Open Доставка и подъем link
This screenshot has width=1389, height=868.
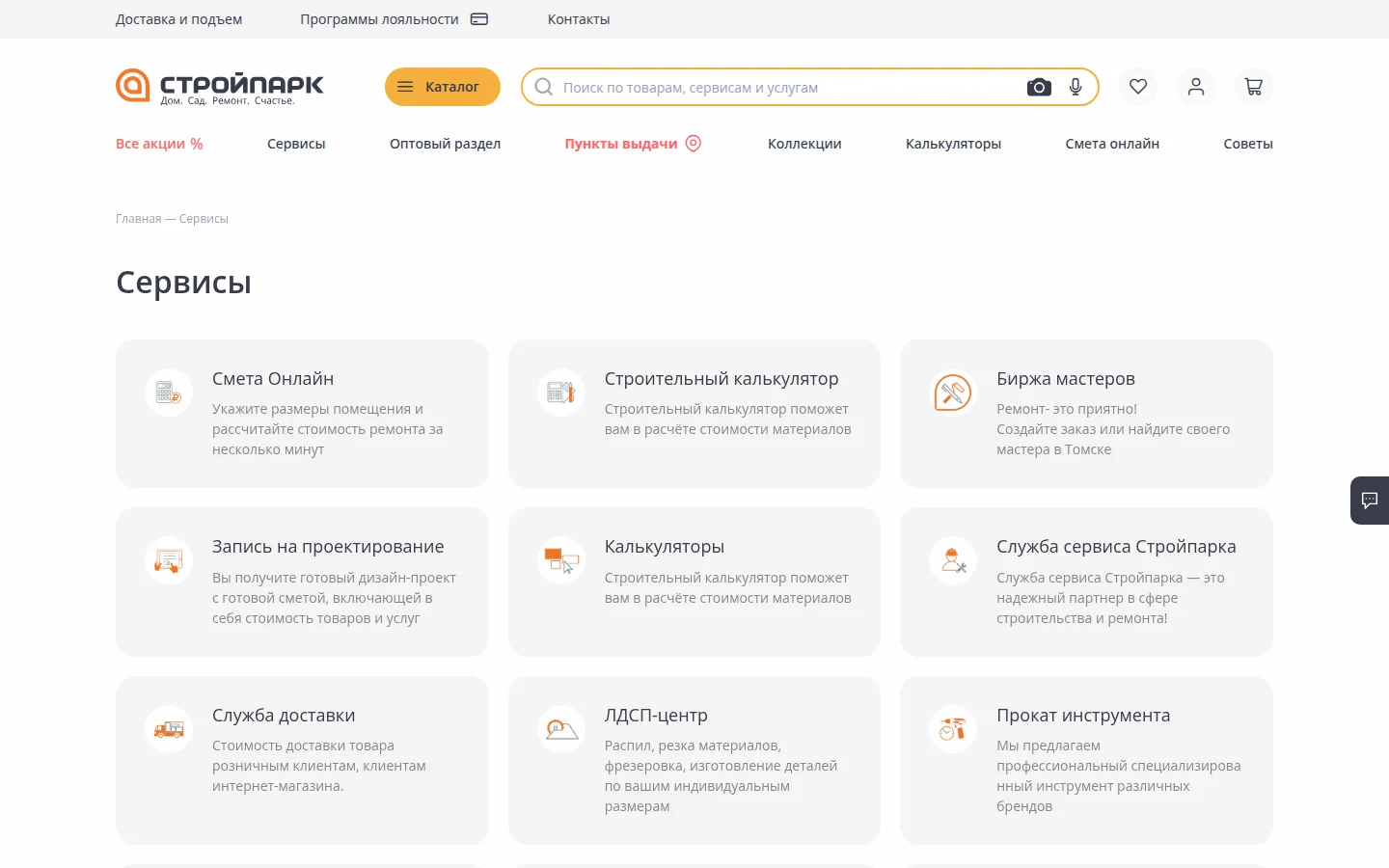[x=178, y=19]
